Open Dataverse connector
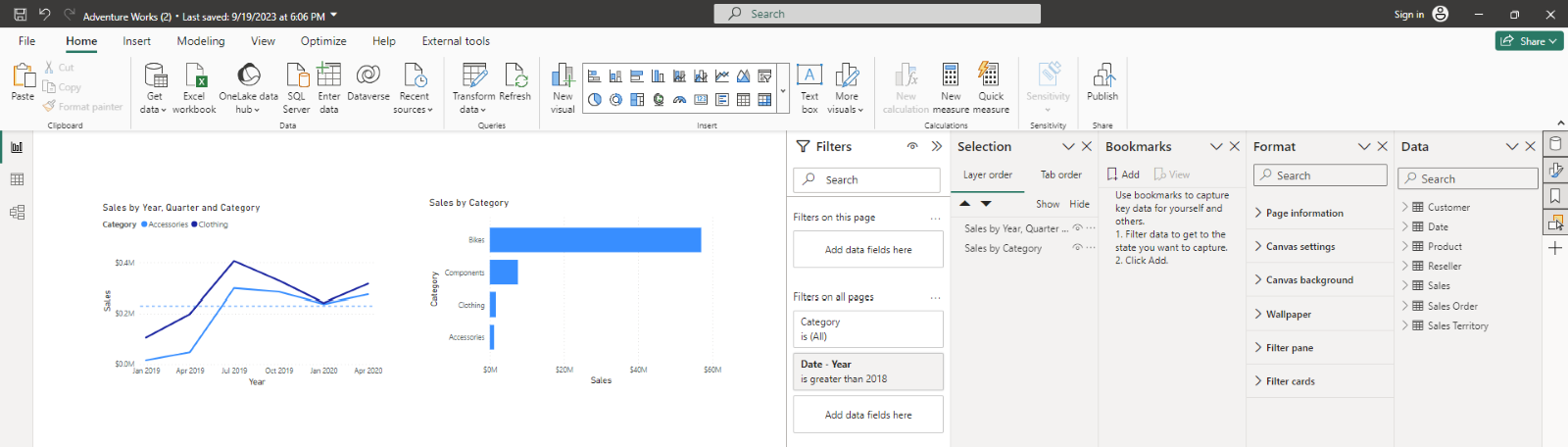This screenshot has height=447, width=1568. [x=368, y=82]
